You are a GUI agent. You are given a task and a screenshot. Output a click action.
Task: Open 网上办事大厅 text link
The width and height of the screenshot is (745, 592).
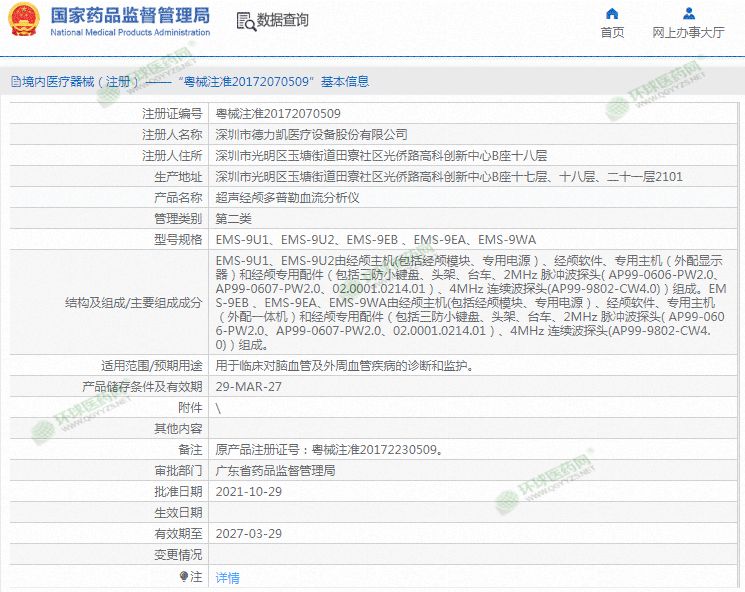coord(688,32)
